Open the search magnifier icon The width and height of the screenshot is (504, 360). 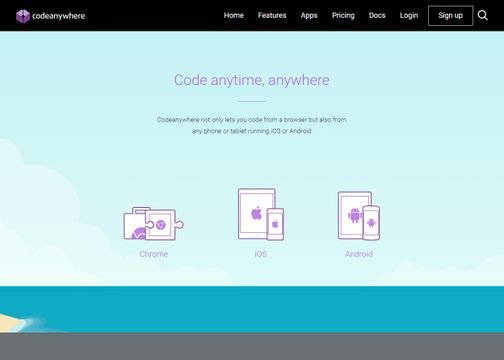[x=483, y=15]
